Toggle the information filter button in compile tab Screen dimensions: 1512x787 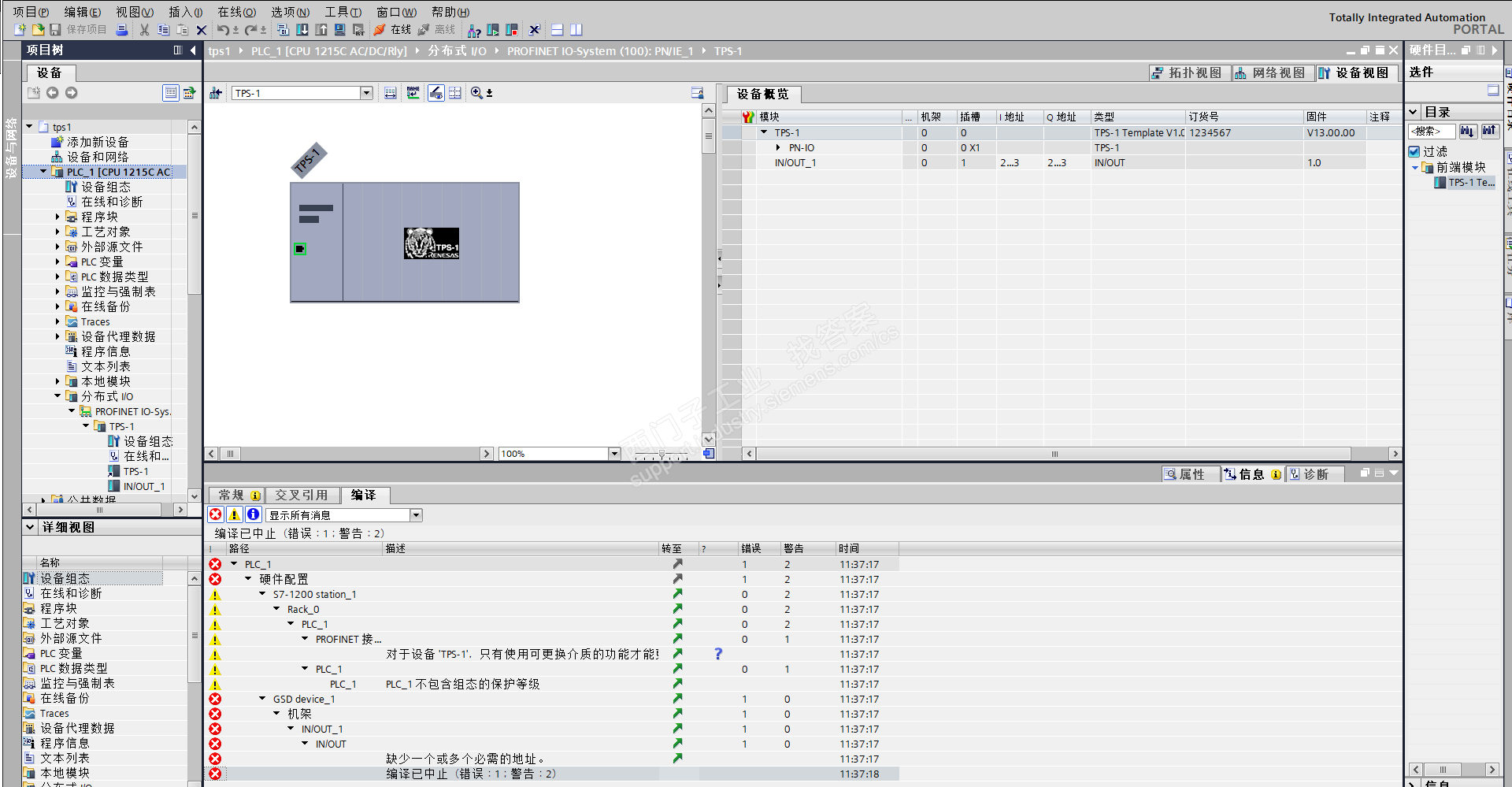point(253,514)
